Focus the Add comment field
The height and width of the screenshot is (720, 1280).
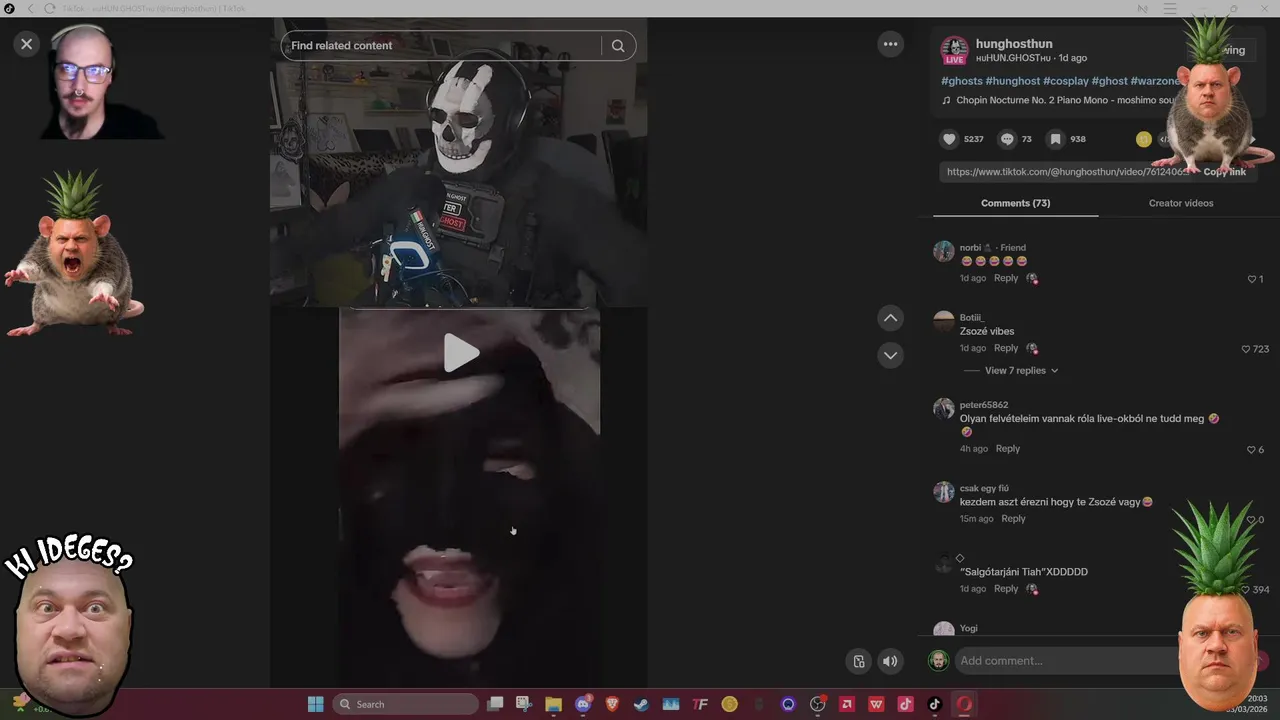coord(1067,661)
